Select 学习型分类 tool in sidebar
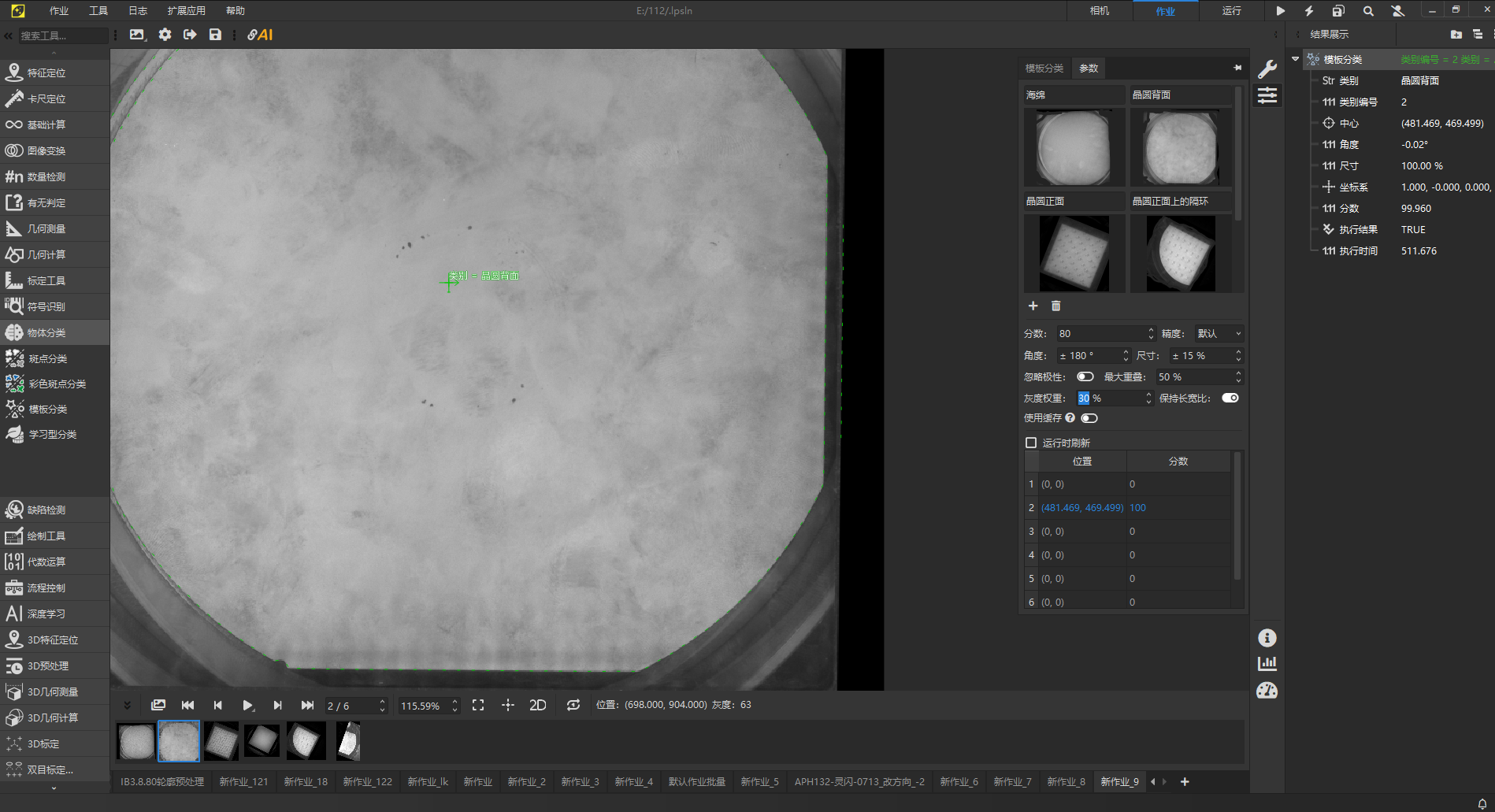1495x812 pixels. (x=54, y=435)
